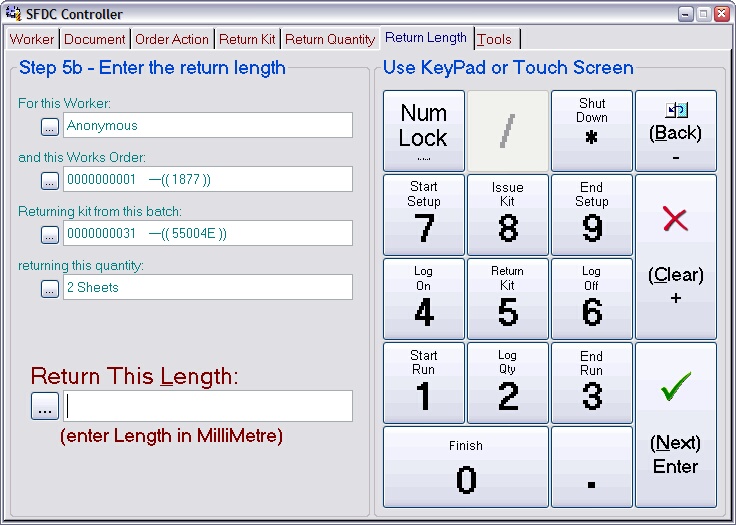Open the Worker tab
The height and width of the screenshot is (525, 736).
click(32, 39)
